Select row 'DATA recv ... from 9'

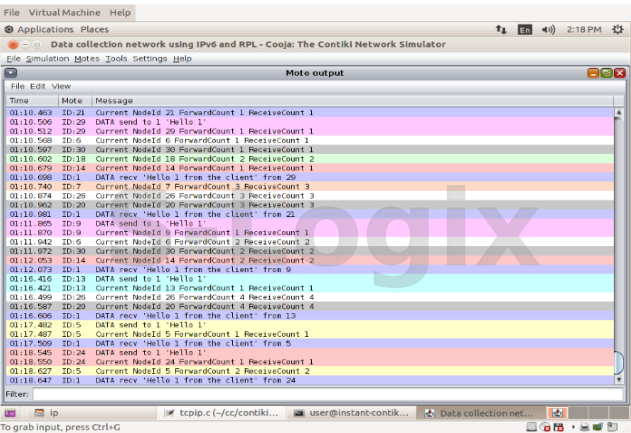tap(310, 270)
